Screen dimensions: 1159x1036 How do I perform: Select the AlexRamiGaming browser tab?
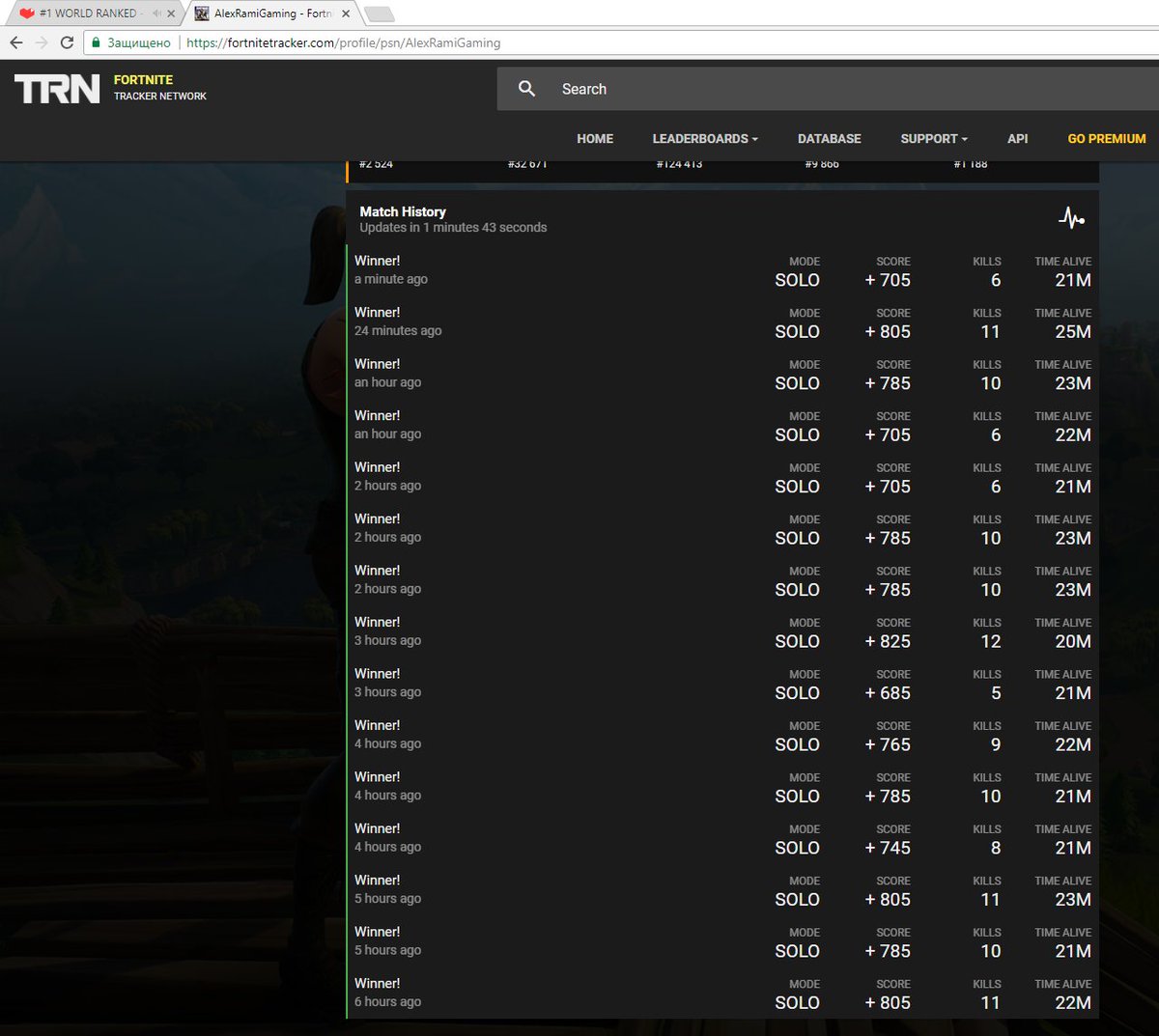(272, 14)
